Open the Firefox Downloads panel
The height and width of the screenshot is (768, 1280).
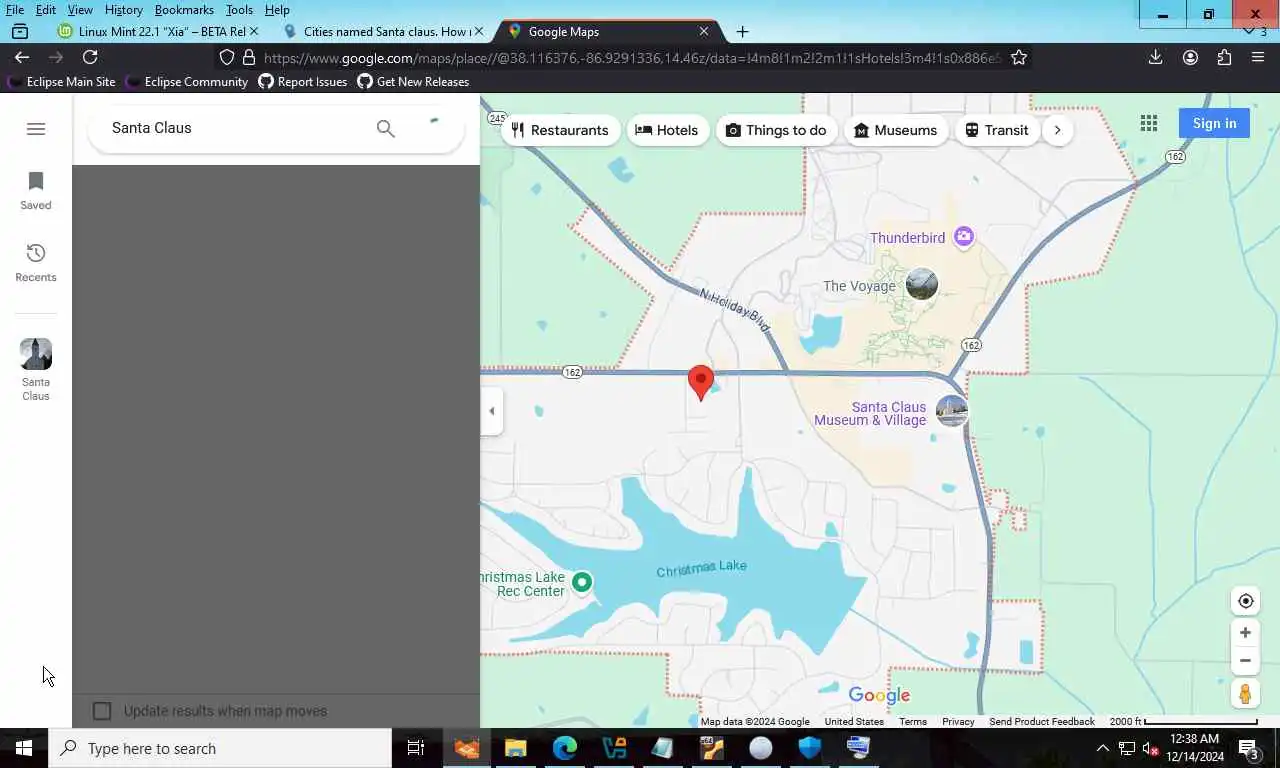pos(1155,57)
